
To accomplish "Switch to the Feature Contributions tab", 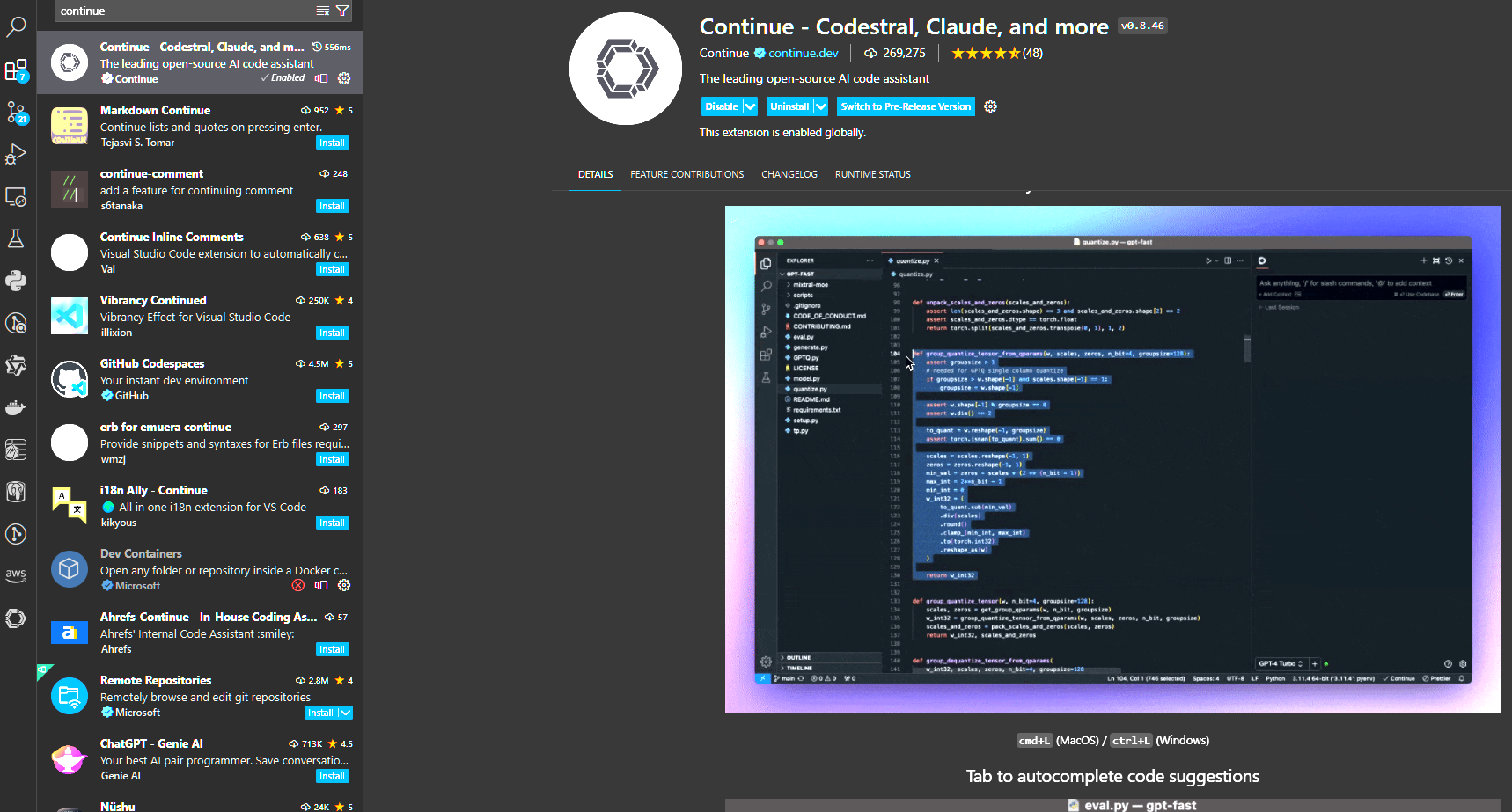I will pyautogui.click(x=687, y=174).
